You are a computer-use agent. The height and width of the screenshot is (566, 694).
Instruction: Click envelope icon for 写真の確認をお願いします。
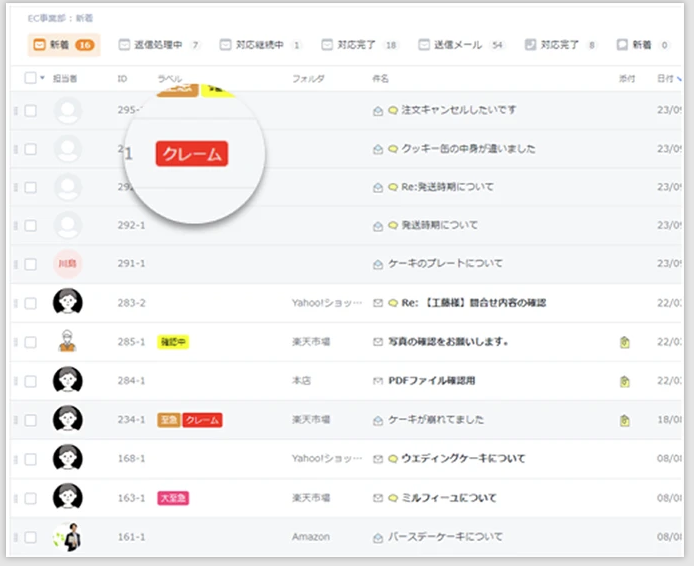coord(378,342)
